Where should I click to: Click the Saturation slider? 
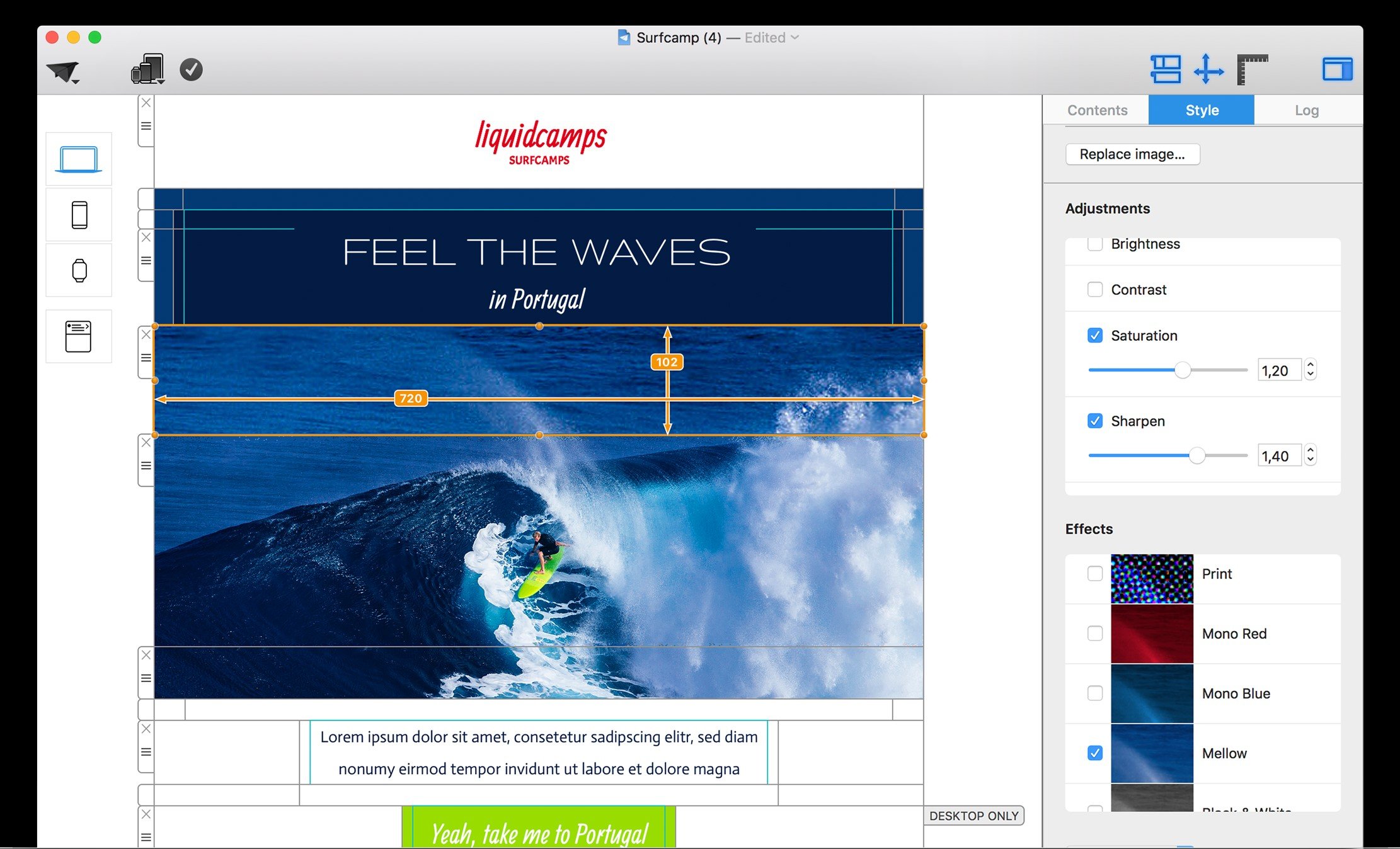point(1168,370)
